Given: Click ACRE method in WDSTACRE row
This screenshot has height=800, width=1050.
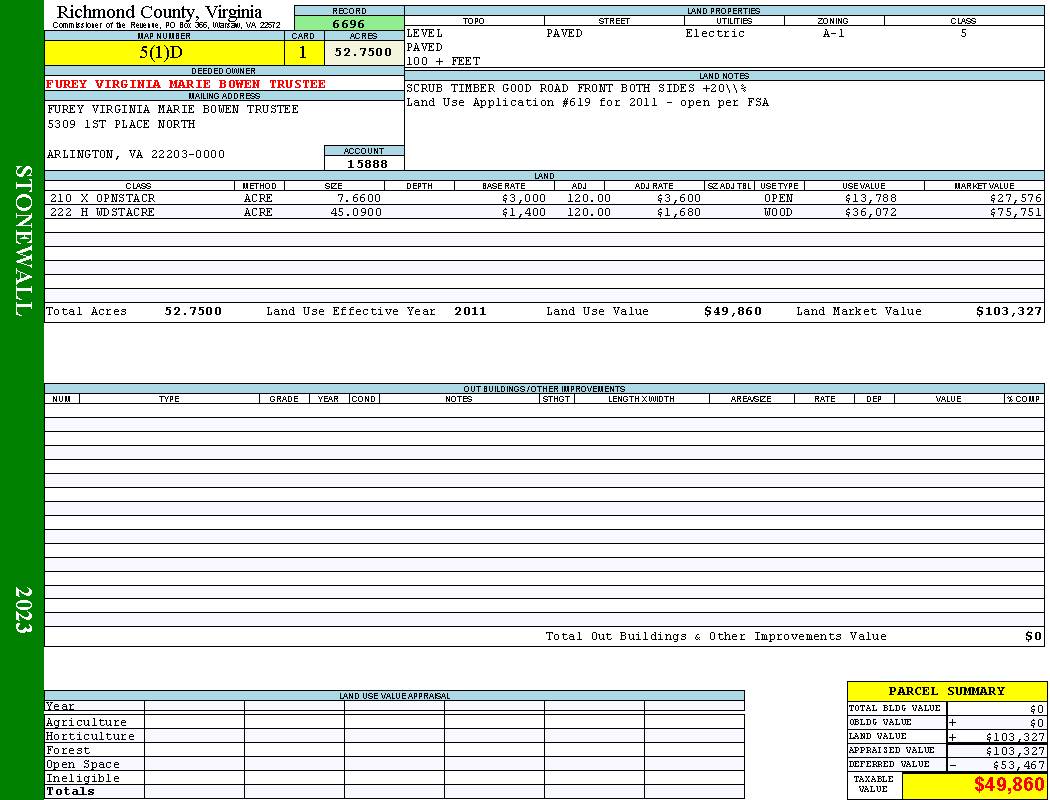Looking at the screenshot, I should (x=258, y=212).
